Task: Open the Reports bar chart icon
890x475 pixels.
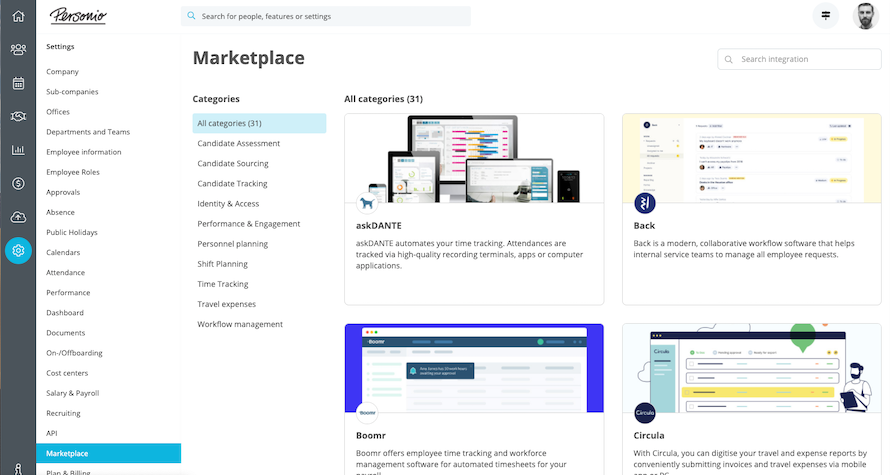Action: (18, 150)
